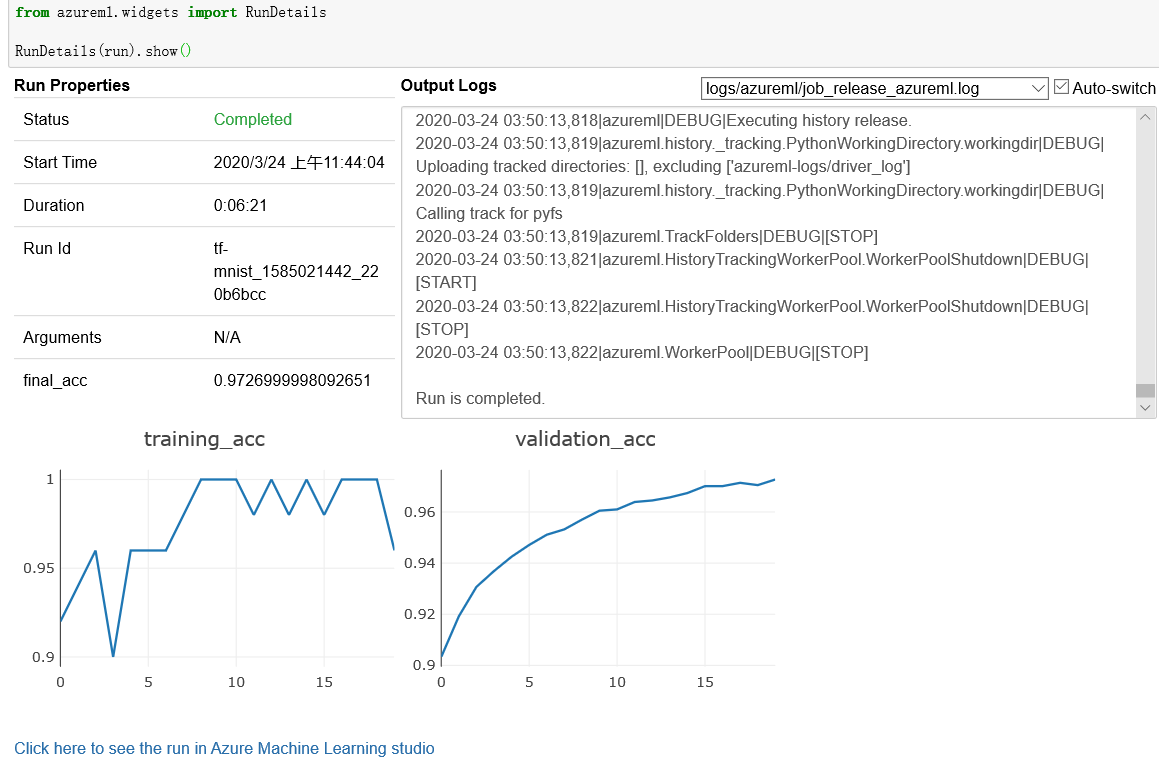Image resolution: width=1159 pixels, height=761 pixels.
Task: Click the RunDetails(run).show() code line
Action: 103,51
